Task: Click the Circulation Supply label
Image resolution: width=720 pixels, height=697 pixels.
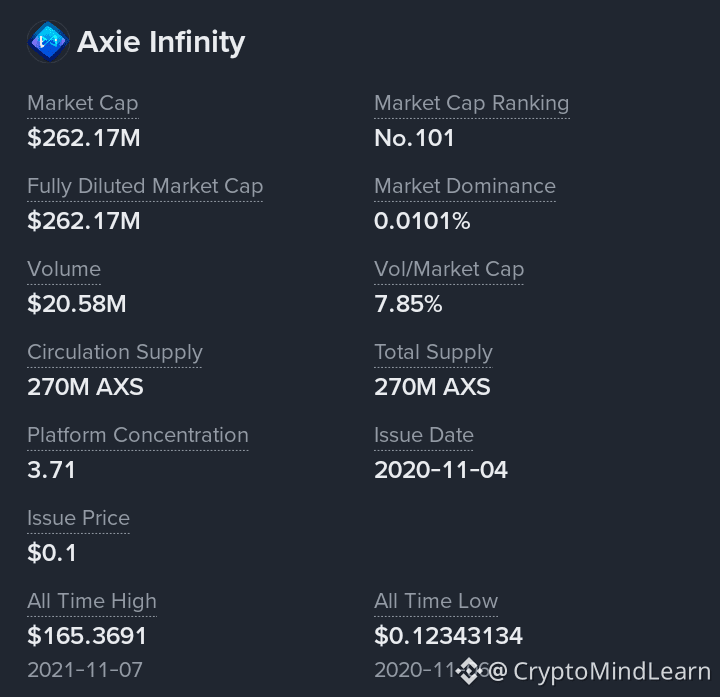Action: 115,352
